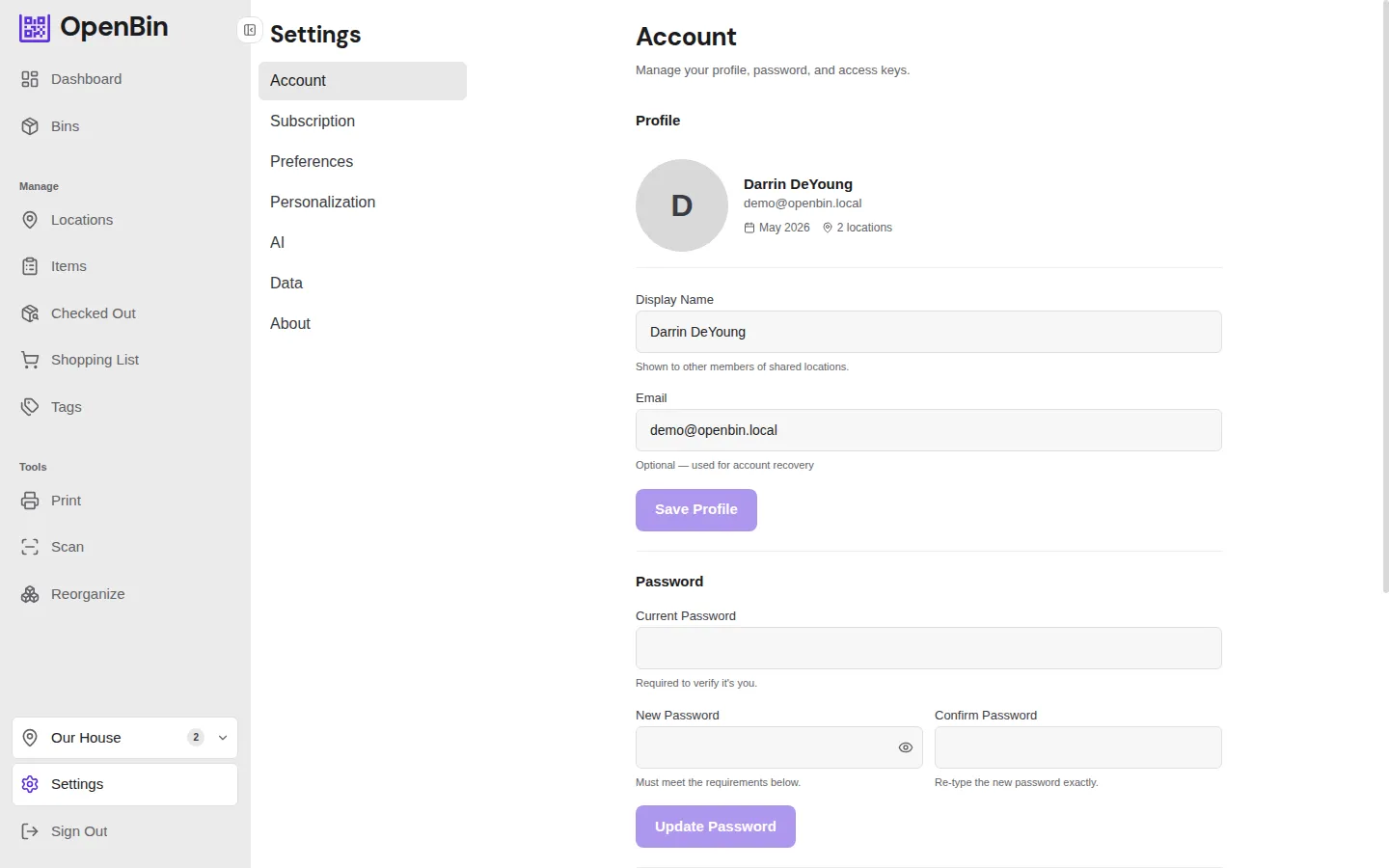This screenshot has height=868, width=1389.
Task: Open the Subscription settings tab
Action: (x=363, y=122)
